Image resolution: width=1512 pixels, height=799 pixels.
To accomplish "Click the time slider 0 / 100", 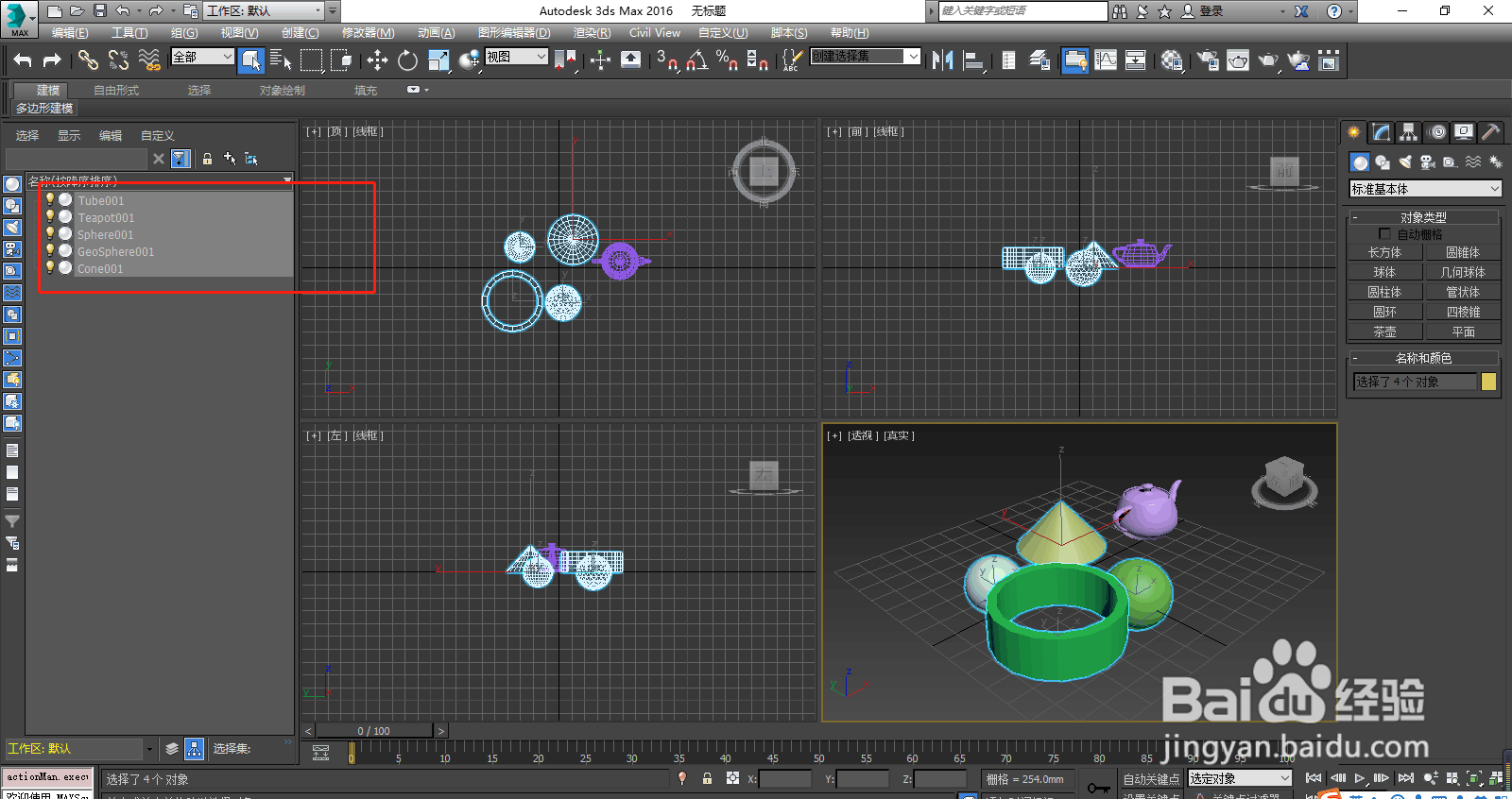I will pos(374,731).
